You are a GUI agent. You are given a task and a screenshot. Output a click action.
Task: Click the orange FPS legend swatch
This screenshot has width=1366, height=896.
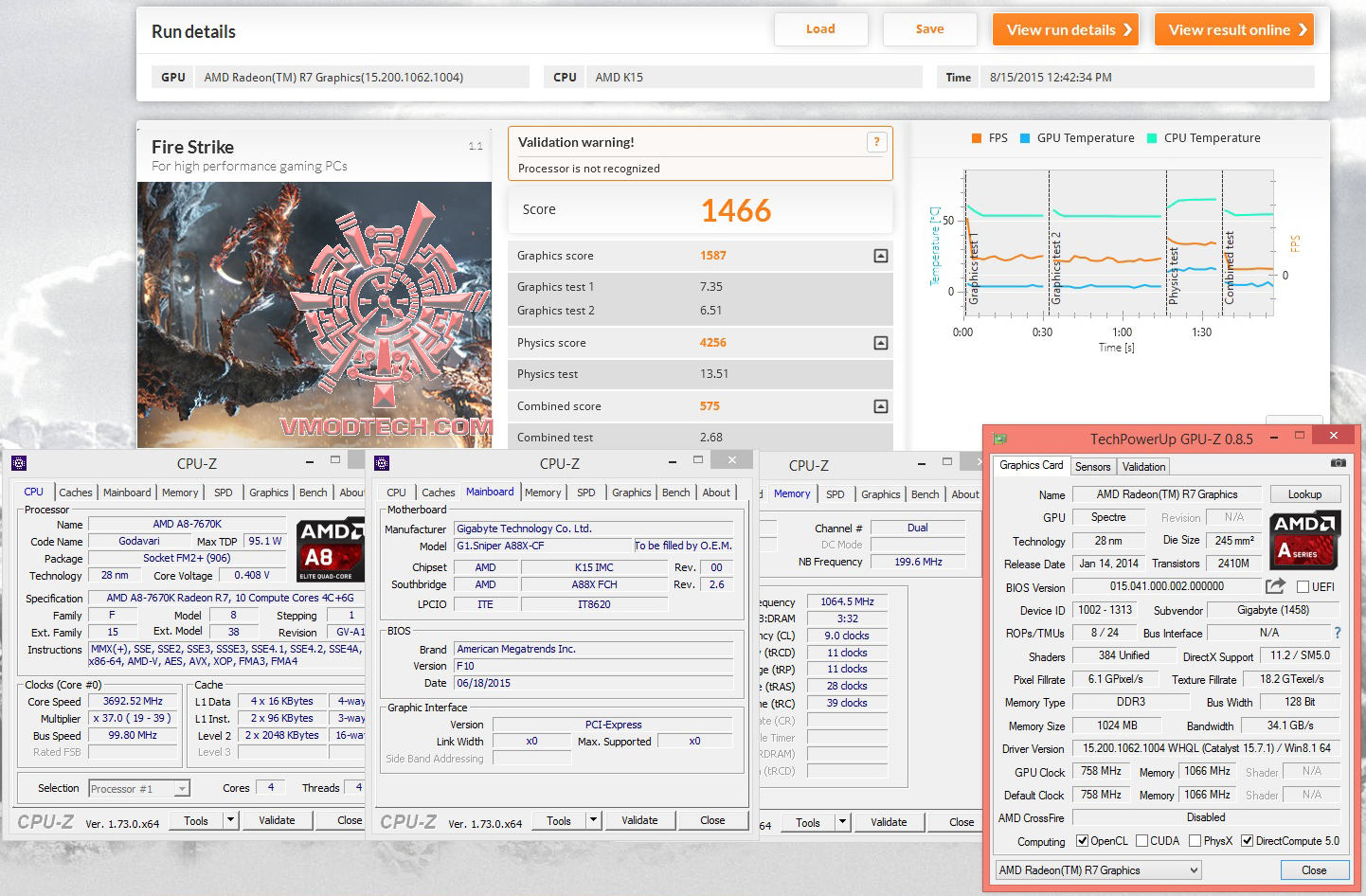coord(977,138)
